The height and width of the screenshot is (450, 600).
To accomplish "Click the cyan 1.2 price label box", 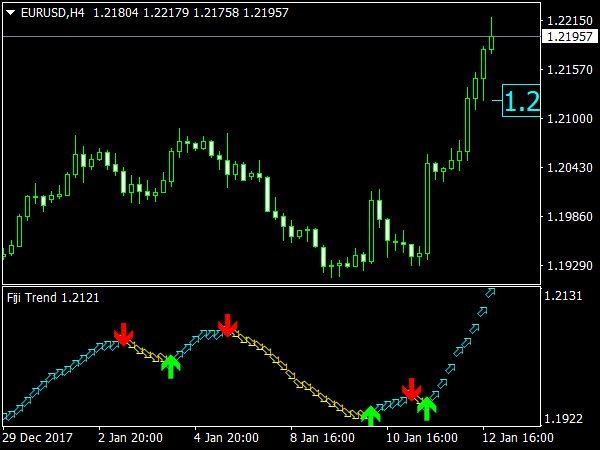I will pyautogui.click(x=521, y=101).
